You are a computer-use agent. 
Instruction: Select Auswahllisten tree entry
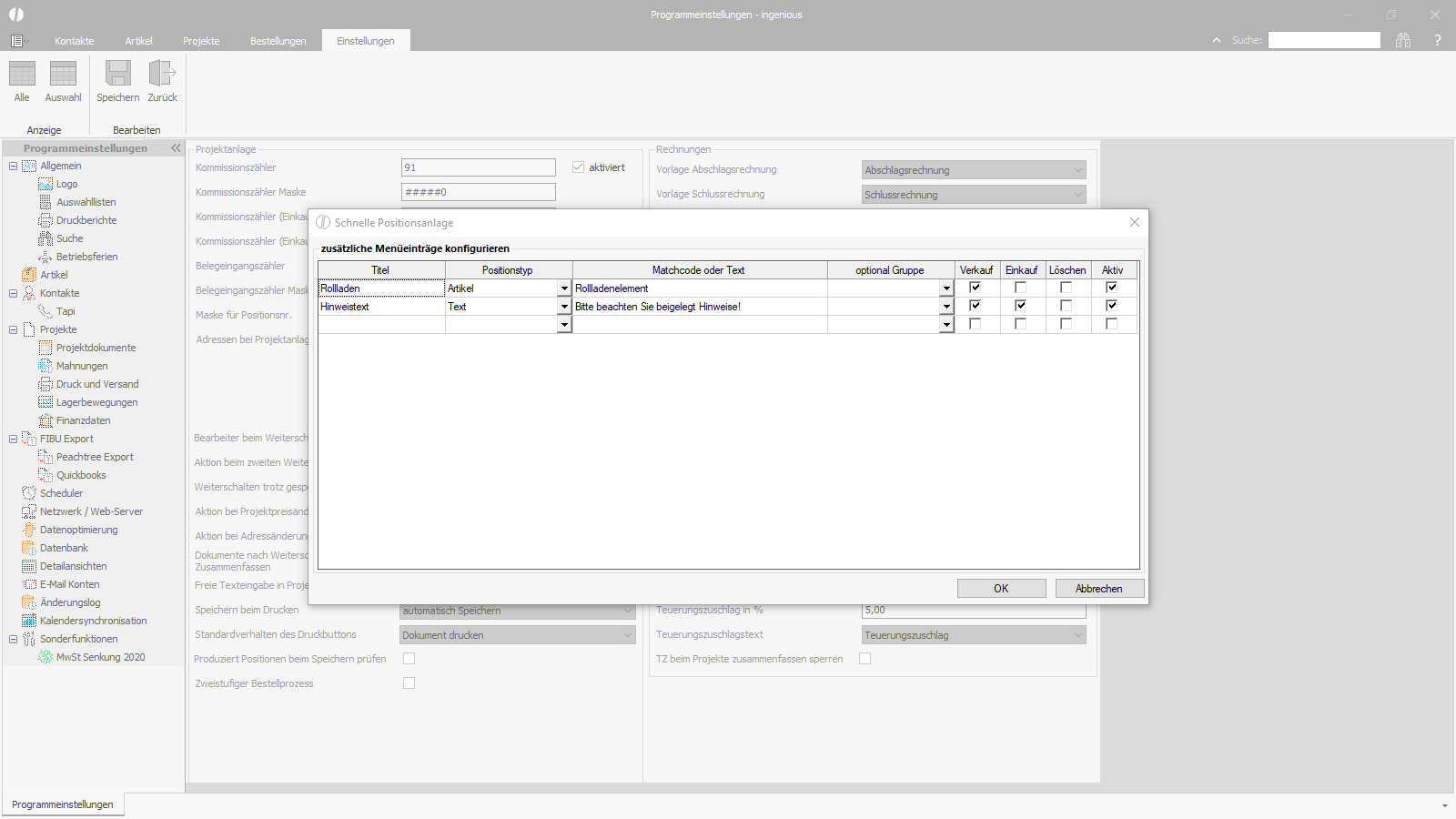click(x=86, y=202)
